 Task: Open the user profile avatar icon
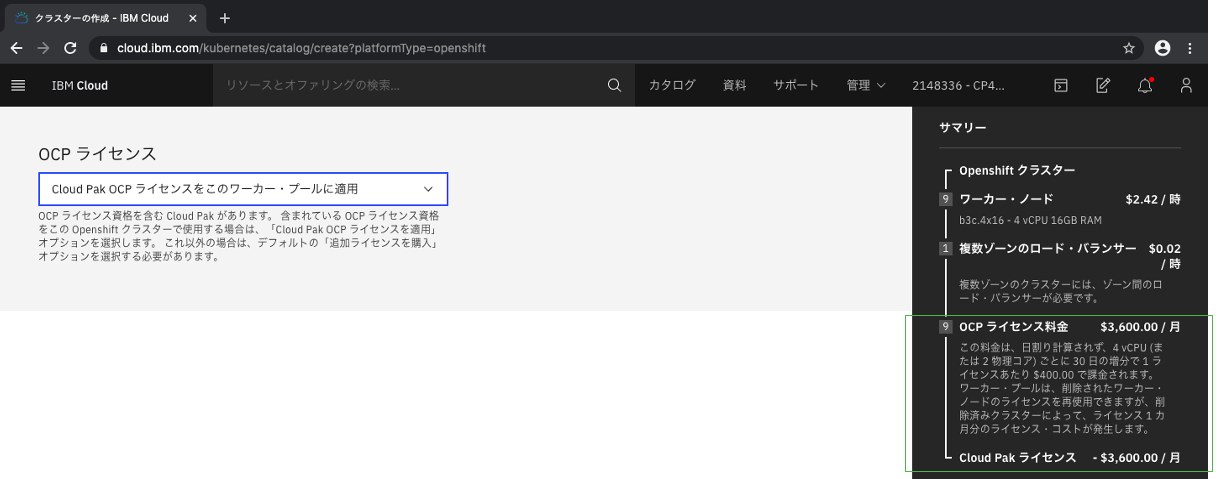click(x=1186, y=85)
